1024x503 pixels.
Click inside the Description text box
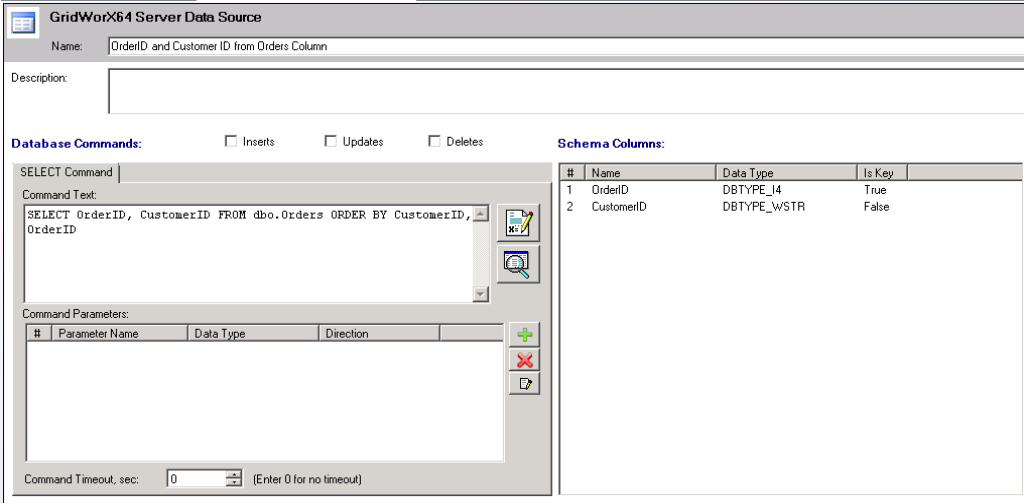pos(560,91)
